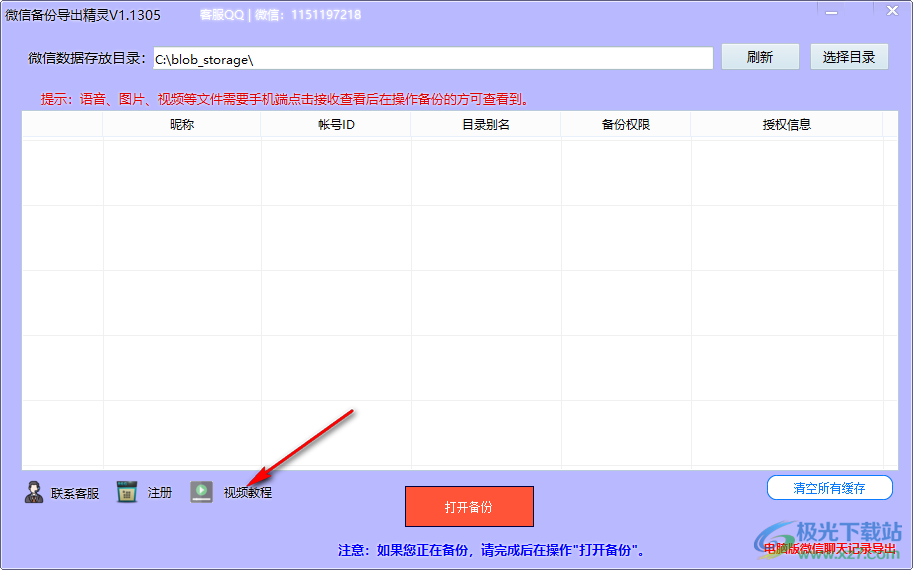Click the 微信数据存放目录 label
Screen dimensions: 913x570
(87, 58)
